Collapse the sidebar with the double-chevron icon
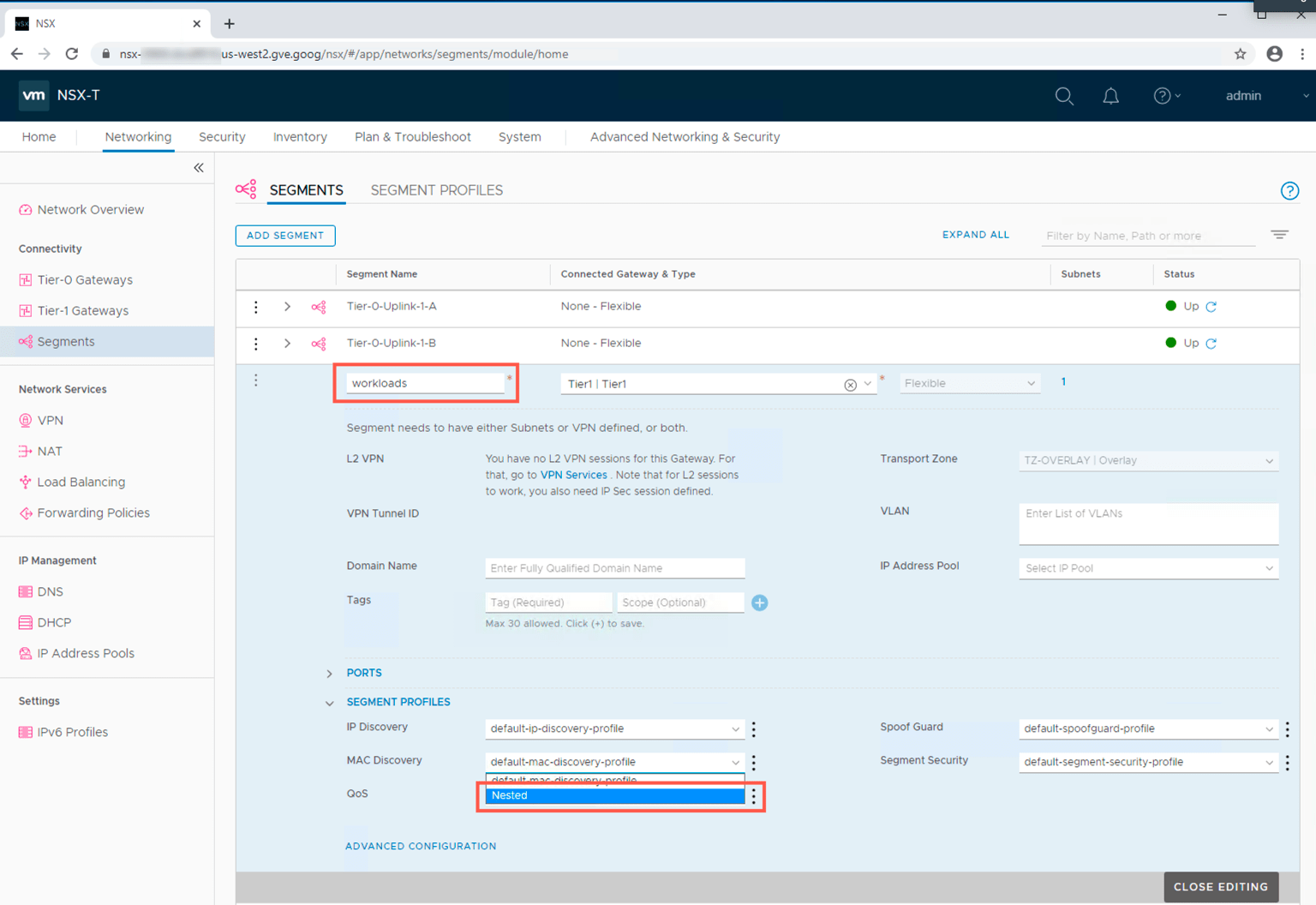Screen dimensions: 1316x905 coord(198,168)
